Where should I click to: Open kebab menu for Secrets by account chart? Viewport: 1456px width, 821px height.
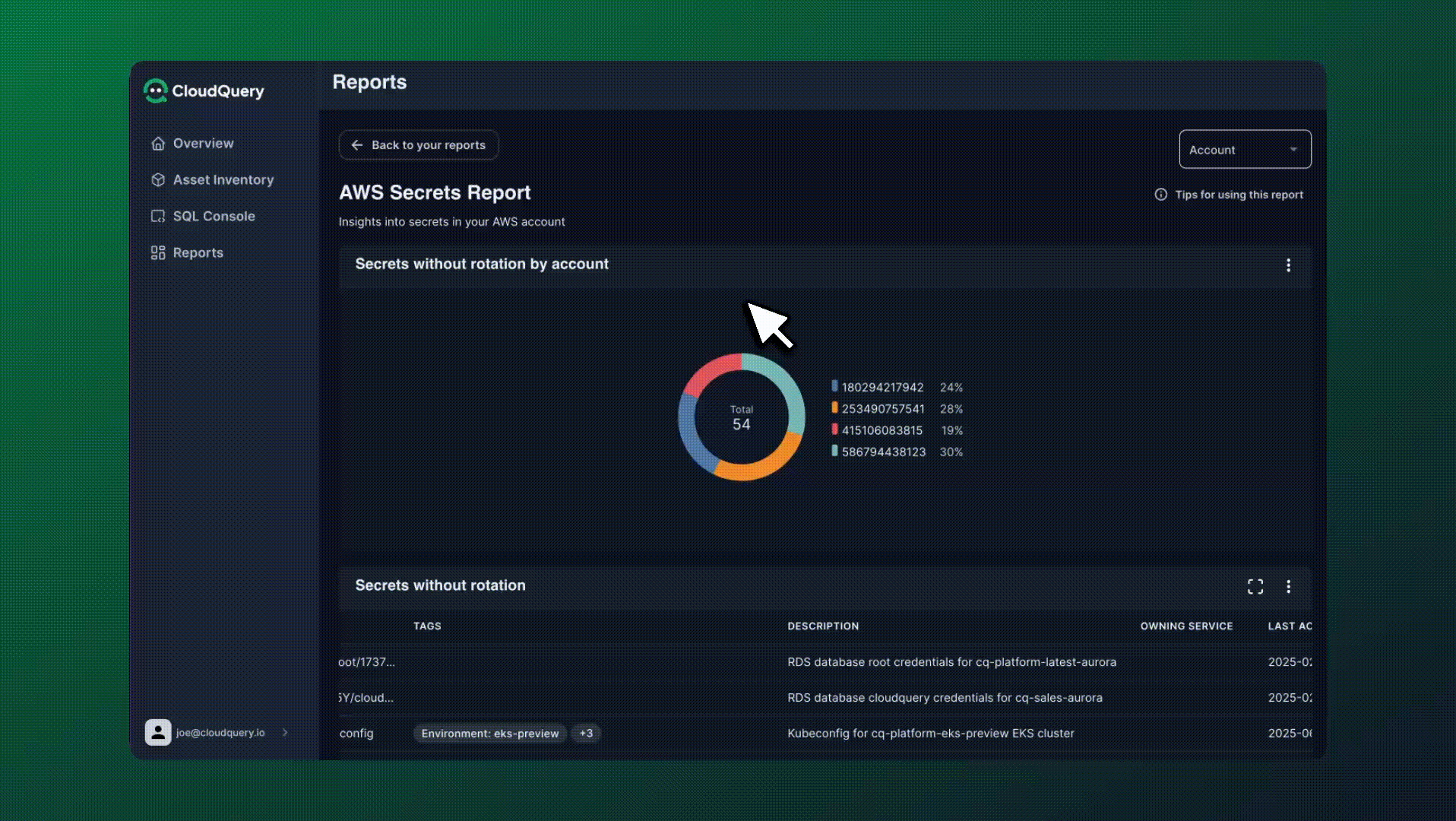point(1288,265)
